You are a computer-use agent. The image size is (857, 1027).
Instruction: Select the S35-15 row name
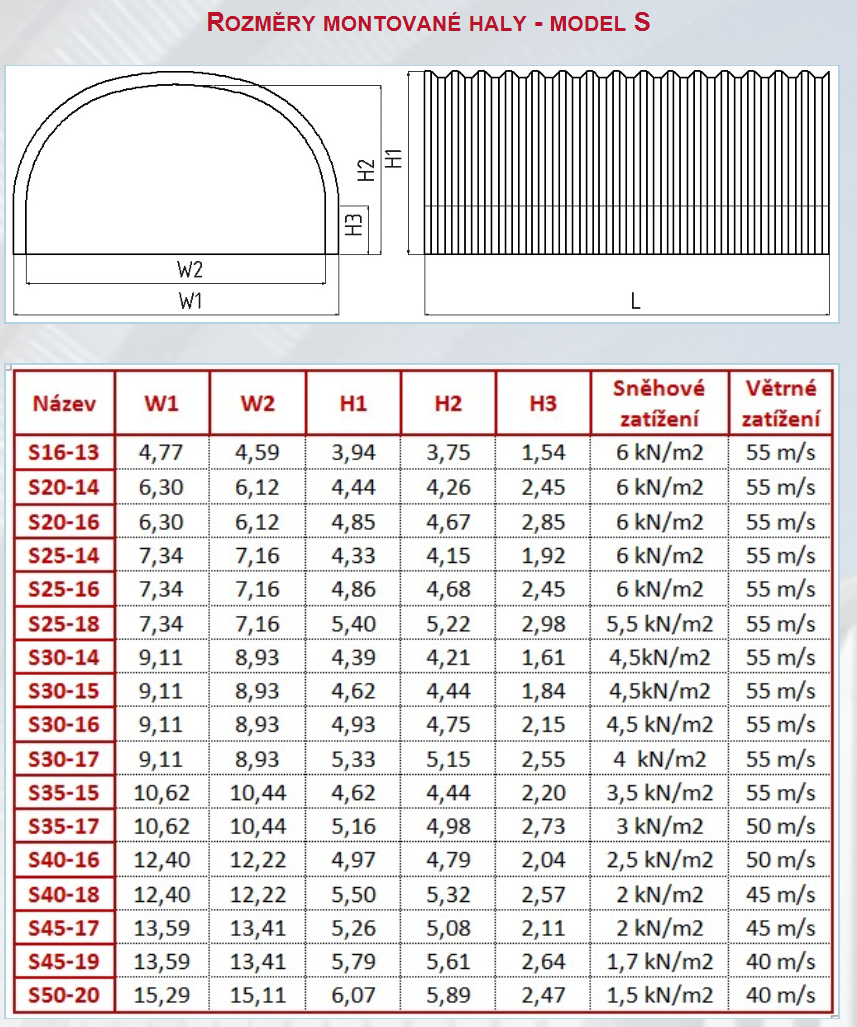(64, 793)
